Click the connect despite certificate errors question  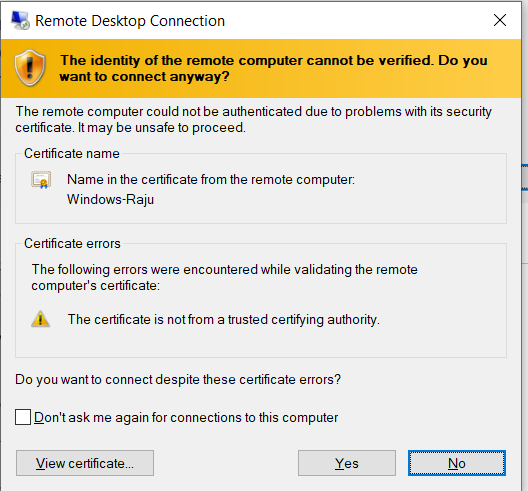click(x=178, y=380)
